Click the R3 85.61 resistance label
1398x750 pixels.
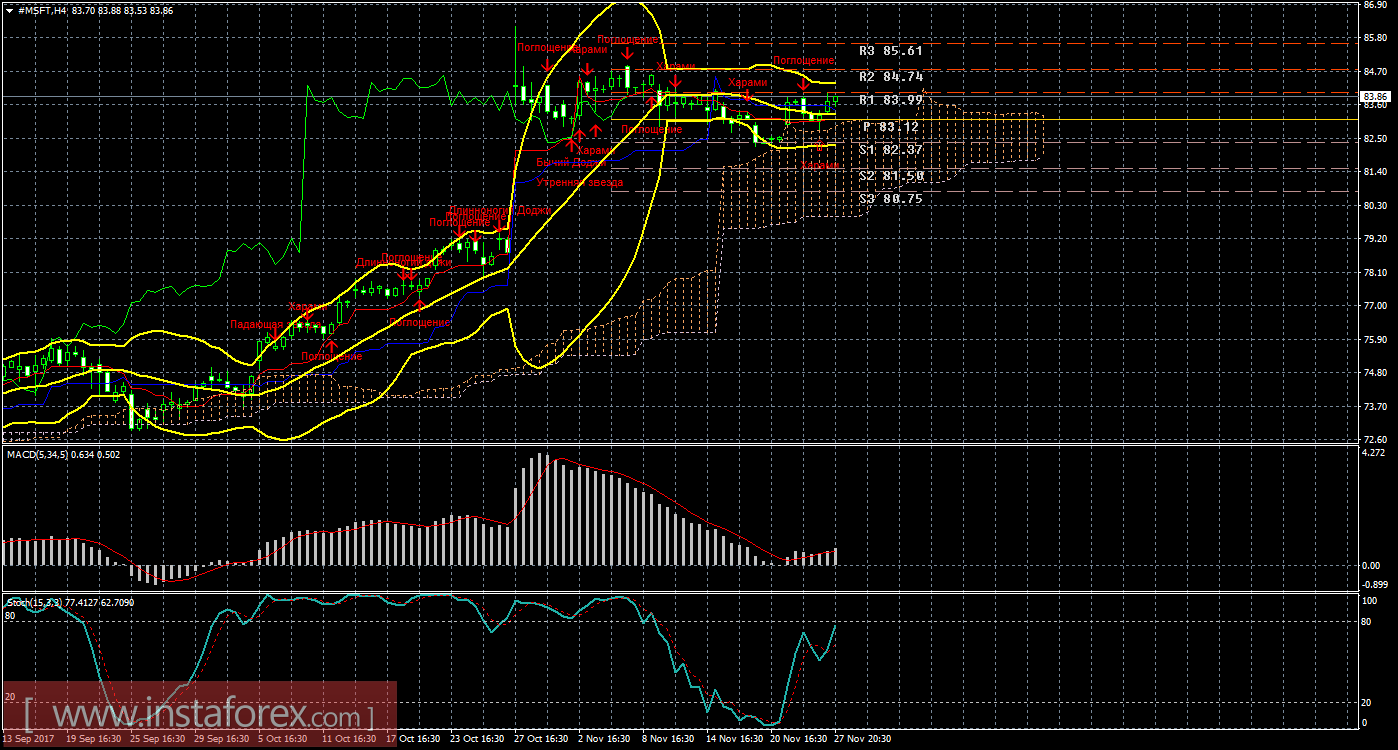tap(890, 50)
